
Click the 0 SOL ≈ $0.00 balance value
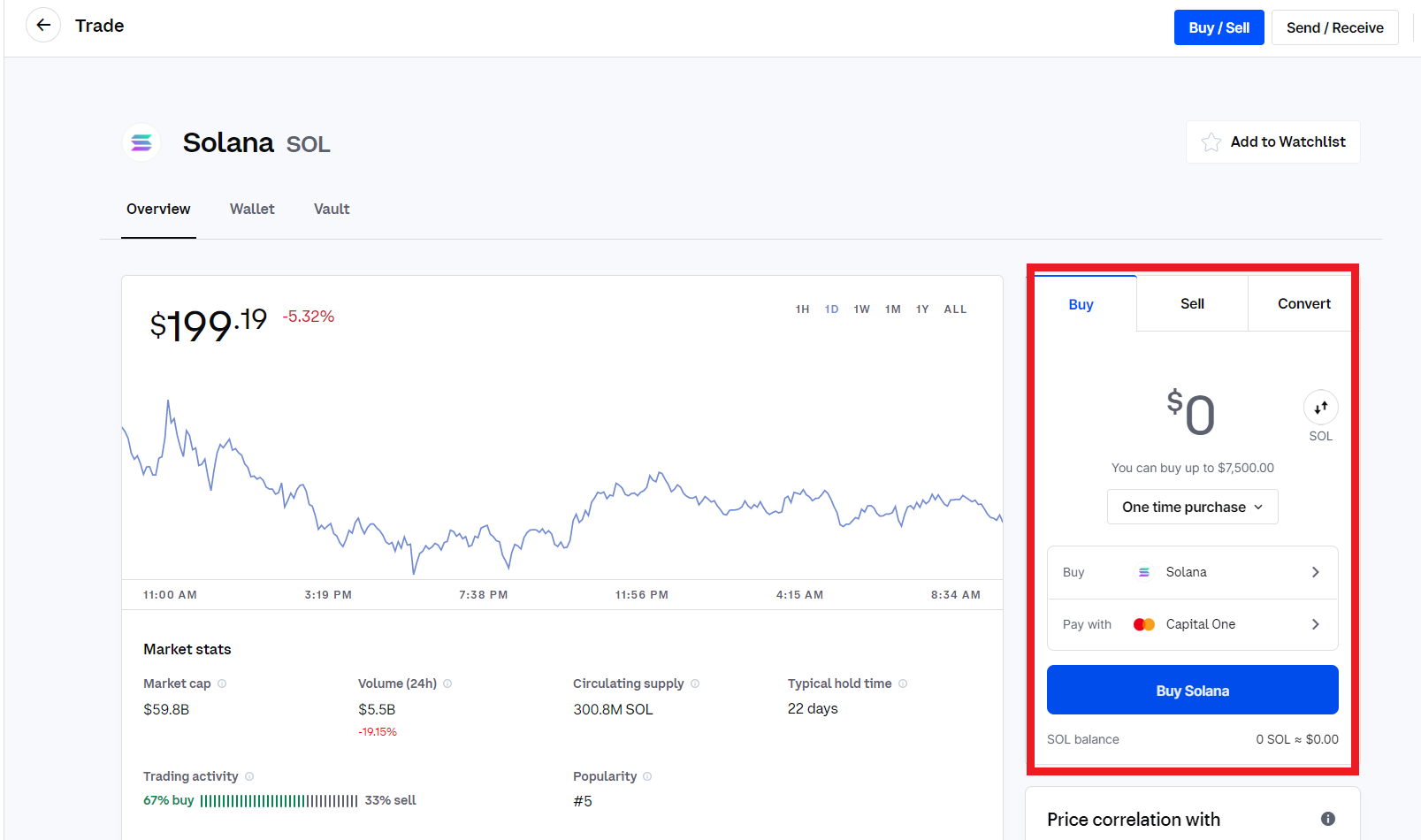point(1297,739)
